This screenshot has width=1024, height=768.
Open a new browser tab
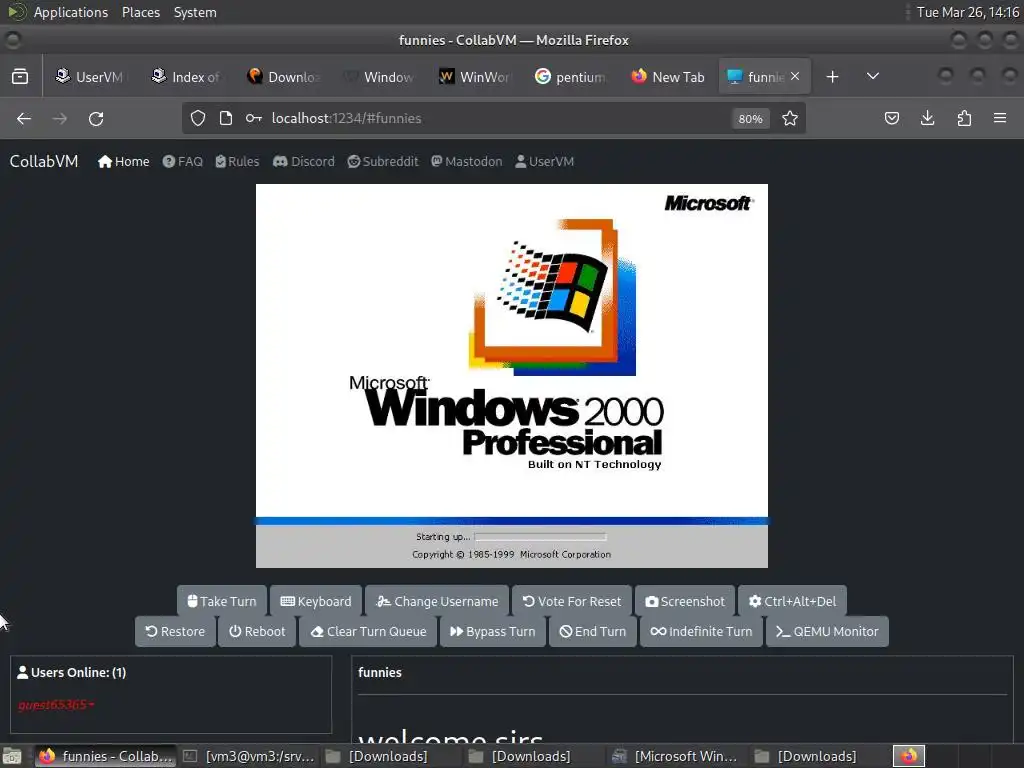pos(832,76)
